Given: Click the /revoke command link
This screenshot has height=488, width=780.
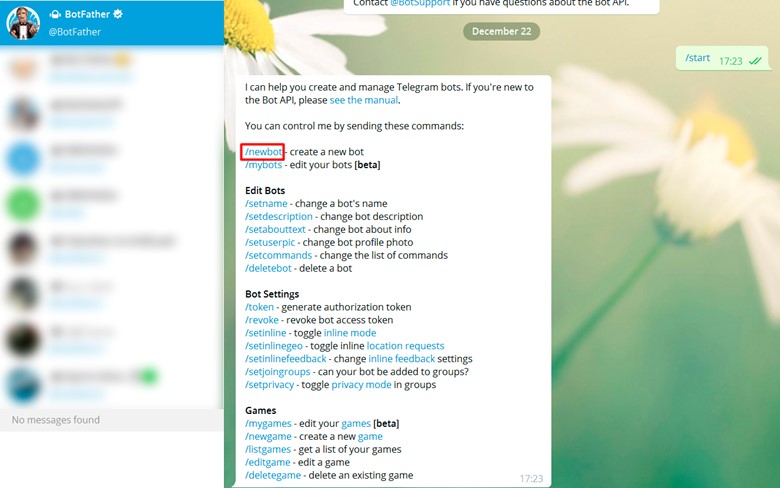Looking at the screenshot, I should tap(262, 320).
